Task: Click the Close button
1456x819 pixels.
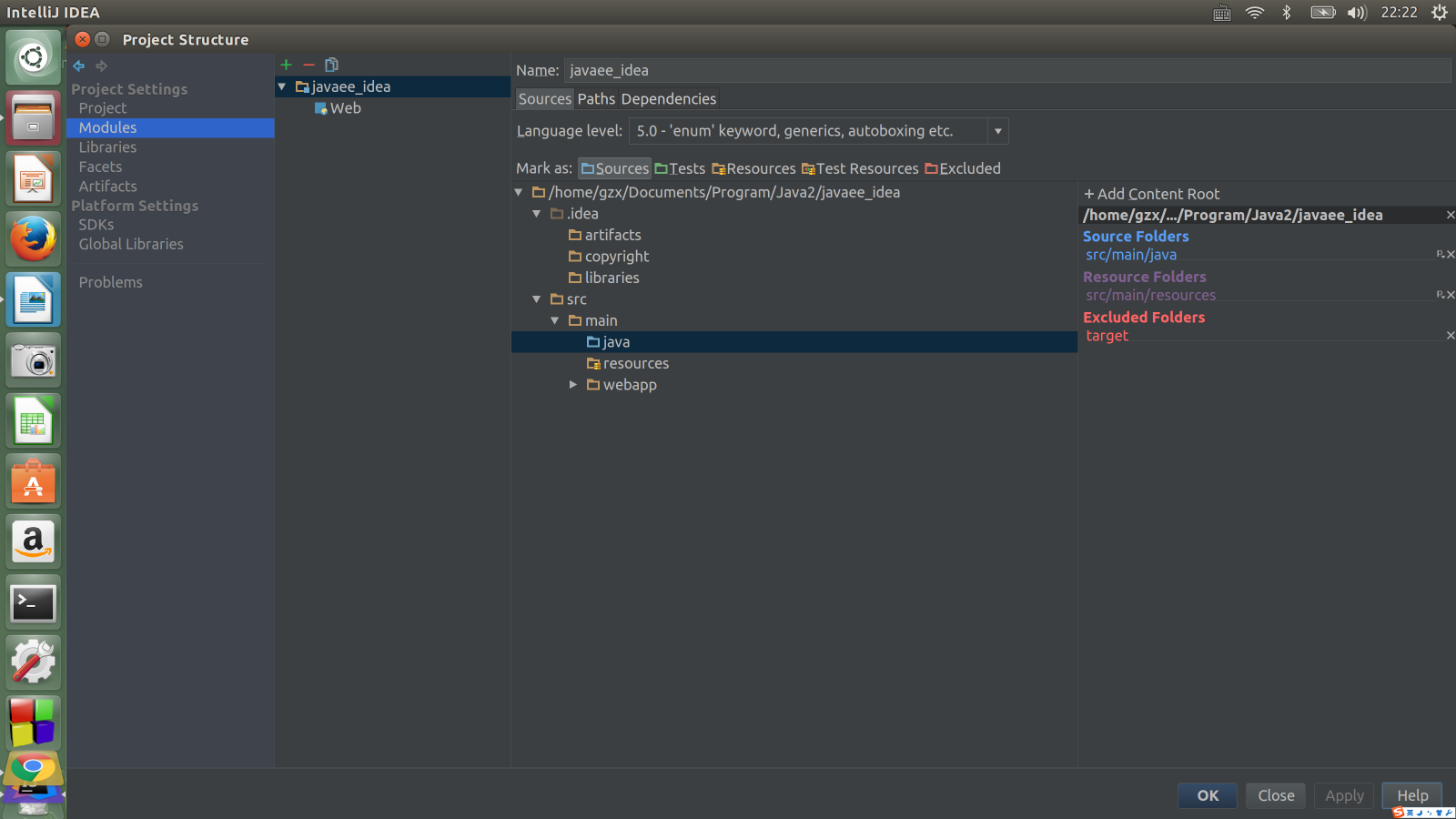Action: click(x=1276, y=795)
